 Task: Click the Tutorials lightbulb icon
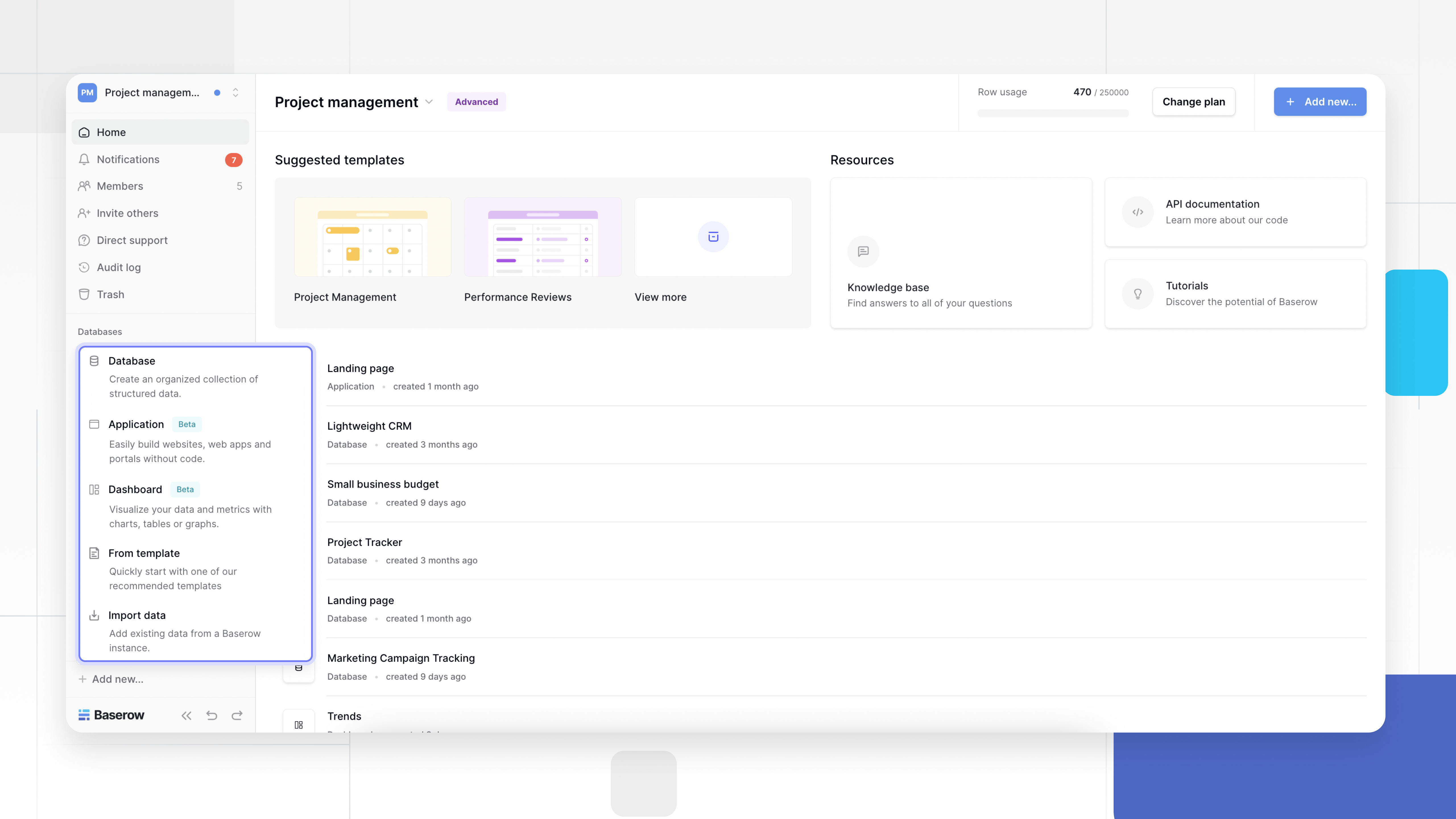(x=1137, y=294)
